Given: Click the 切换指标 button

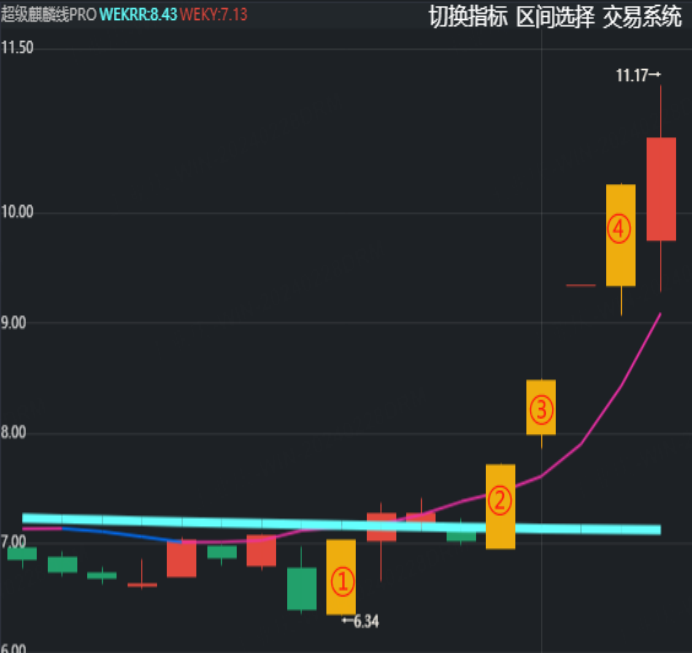Looking at the screenshot, I should click(x=468, y=17).
